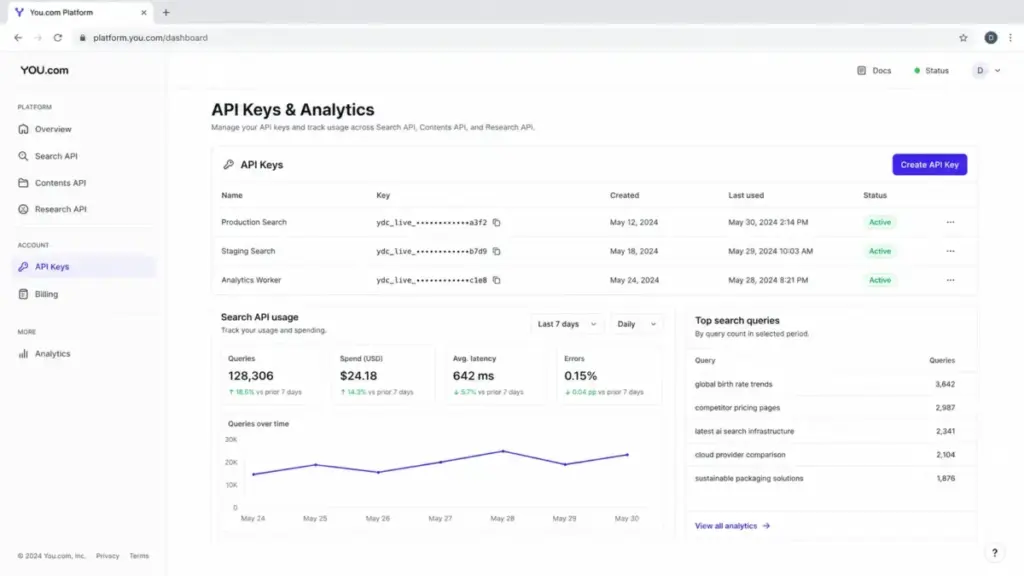Click the Staging Search key name

pyautogui.click(x=248, y=251)
